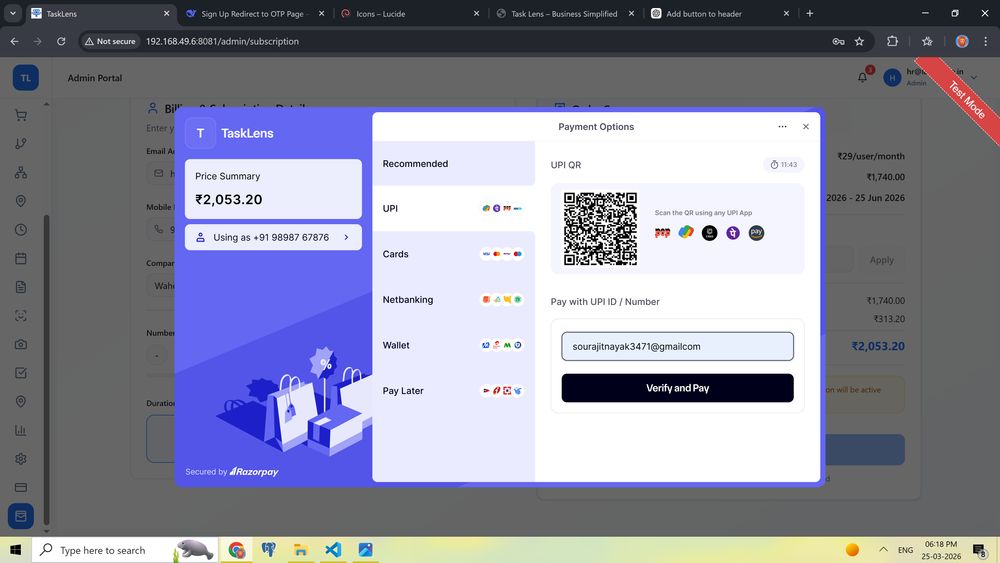Select the Cards payment method
Image resolution: width=1000 pixels, height=563 pixels.
tap(453, 254)
